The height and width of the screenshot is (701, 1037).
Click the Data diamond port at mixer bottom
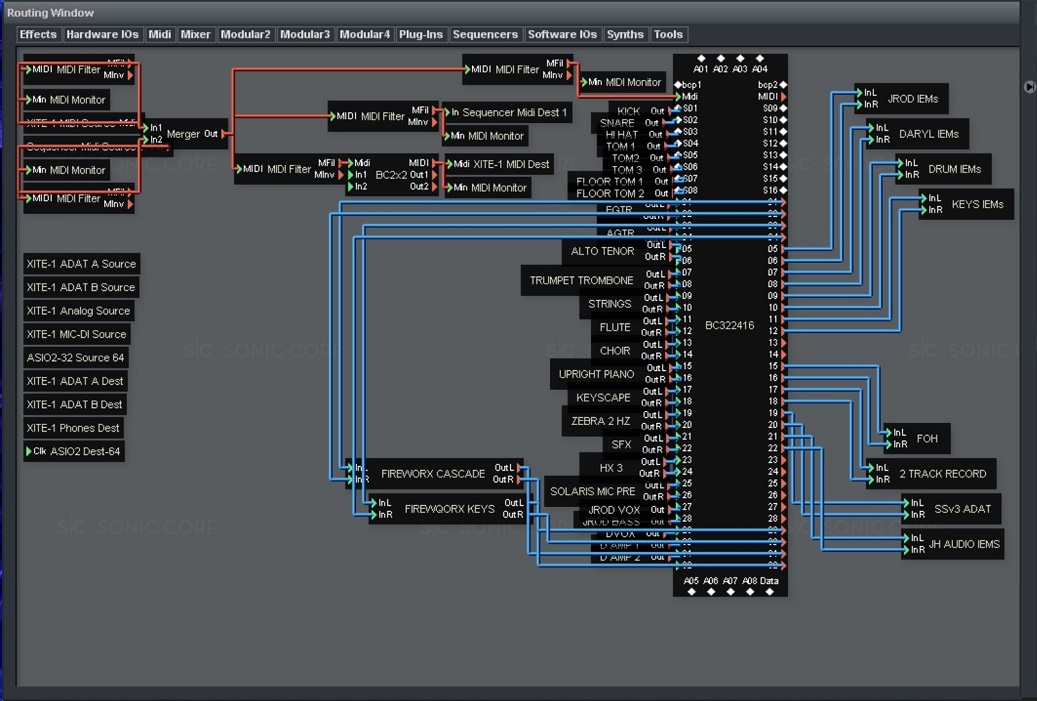click(x=769, y=592)
